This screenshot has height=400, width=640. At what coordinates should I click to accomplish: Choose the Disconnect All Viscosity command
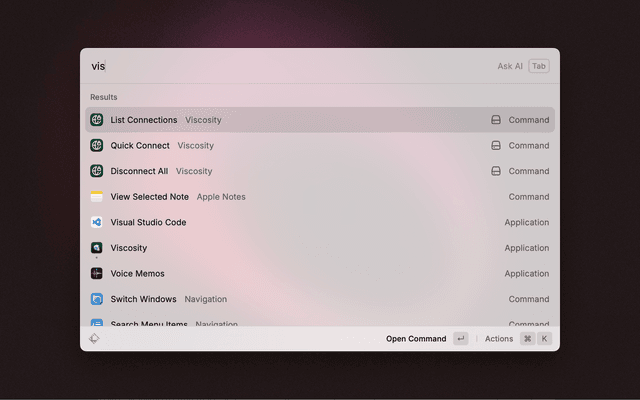coord(139,171)
